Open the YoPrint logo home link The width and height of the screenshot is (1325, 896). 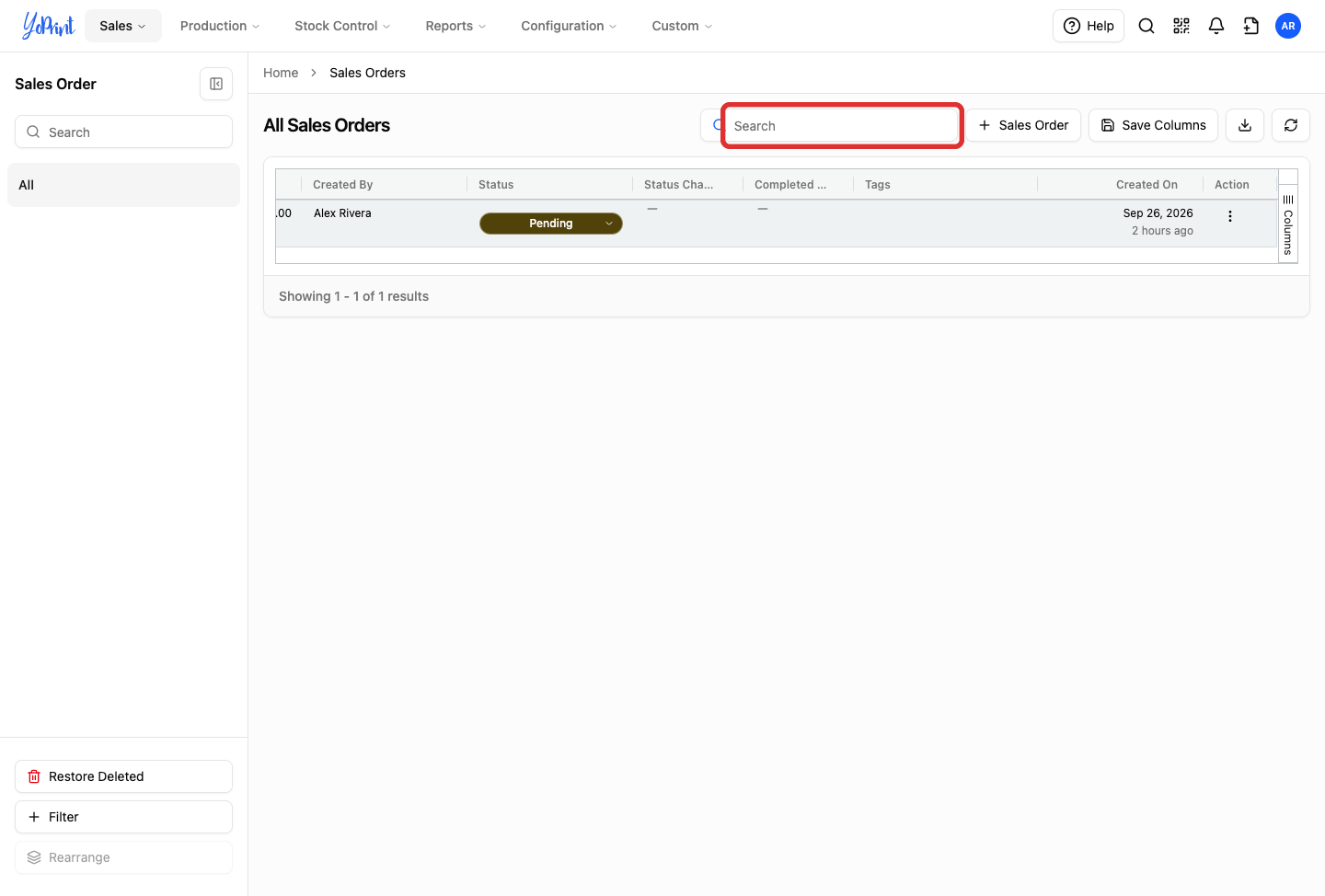(49, 26)
